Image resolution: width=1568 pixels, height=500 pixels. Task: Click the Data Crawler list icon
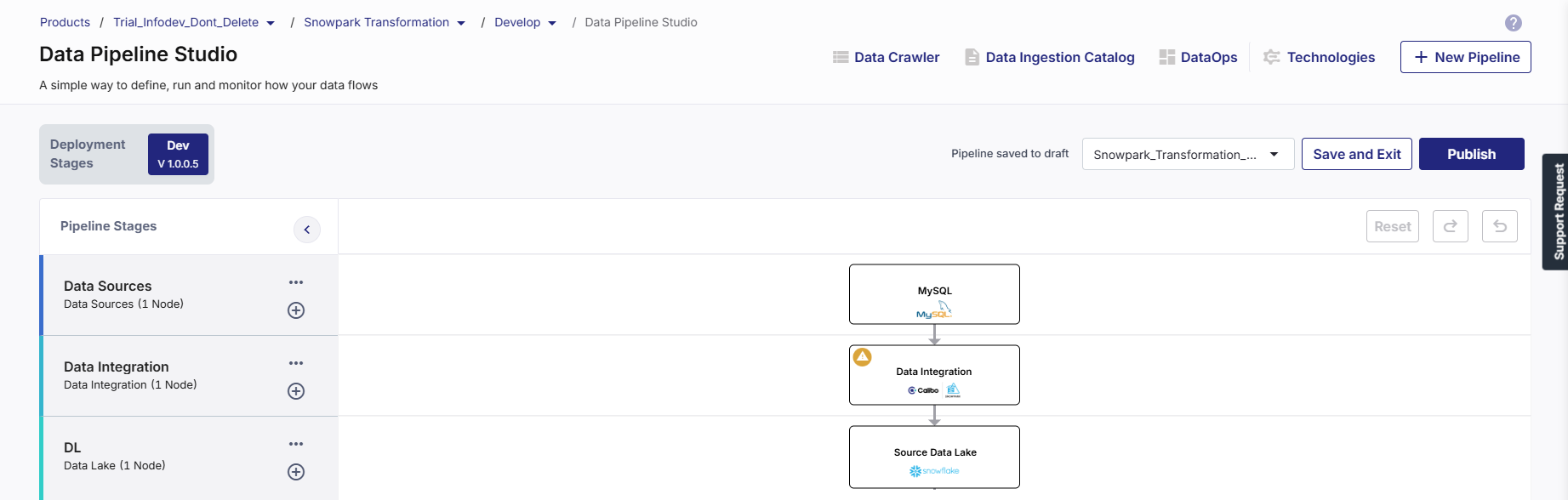[x=841, y=57]
